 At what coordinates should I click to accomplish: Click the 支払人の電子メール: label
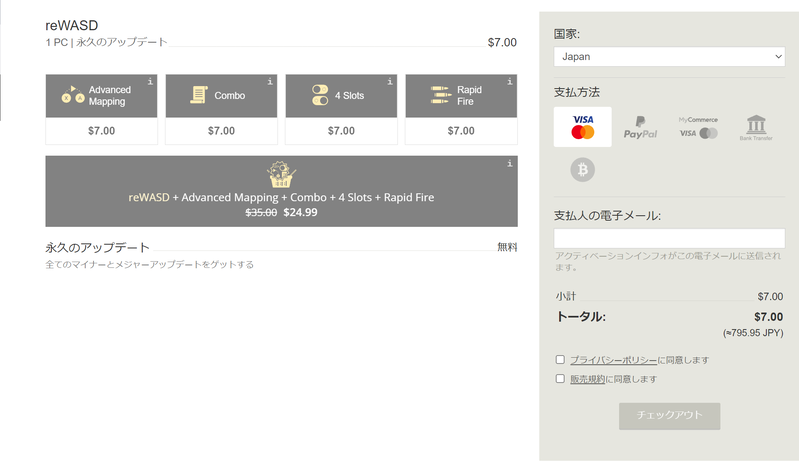(607, 216)
